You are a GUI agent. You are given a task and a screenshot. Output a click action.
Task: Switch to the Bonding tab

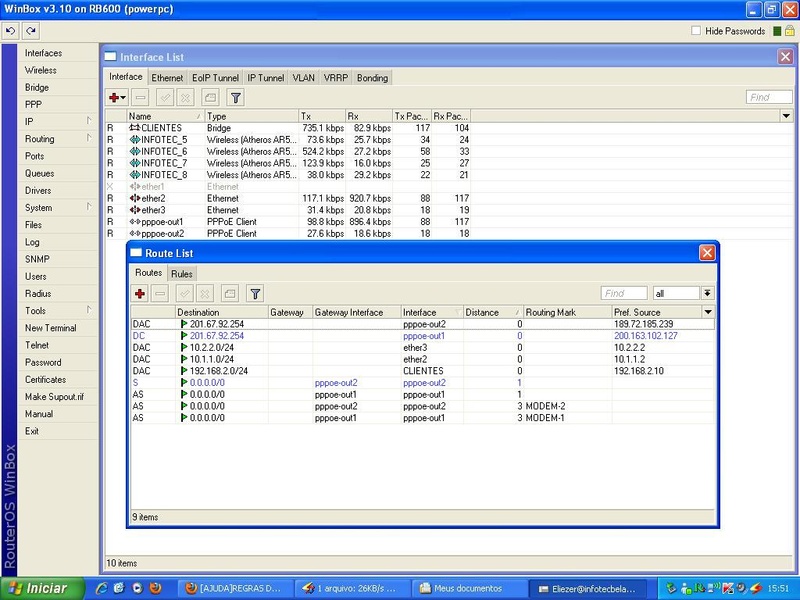click(372, 78)
